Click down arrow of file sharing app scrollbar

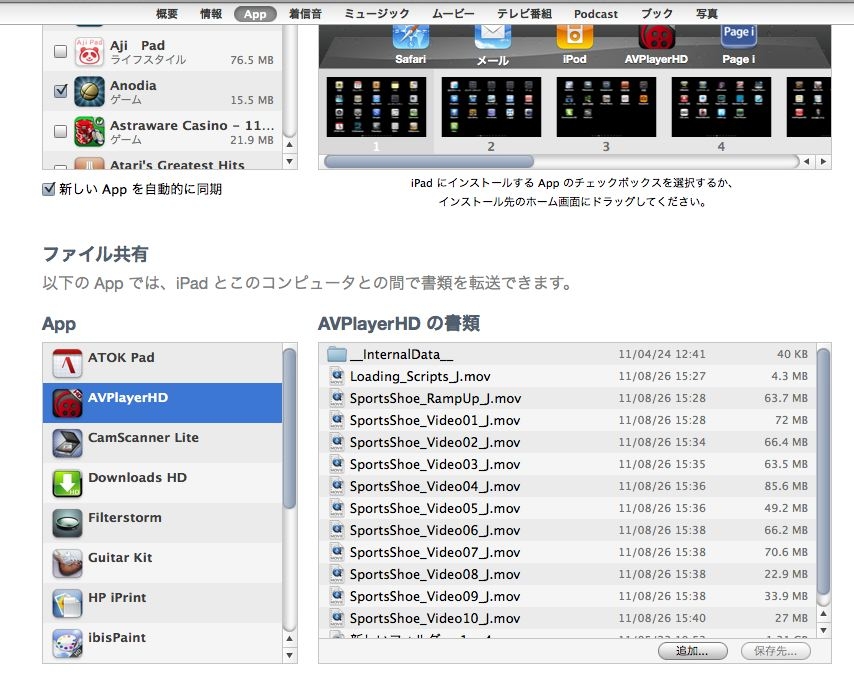click(x=290, y=655)
